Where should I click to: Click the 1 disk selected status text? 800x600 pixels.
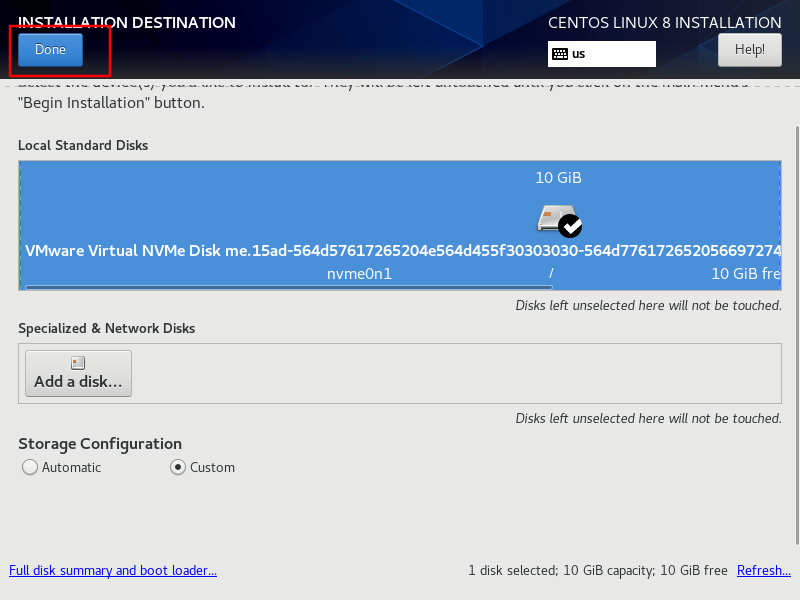pyautogui.click(x=598, y=570)
